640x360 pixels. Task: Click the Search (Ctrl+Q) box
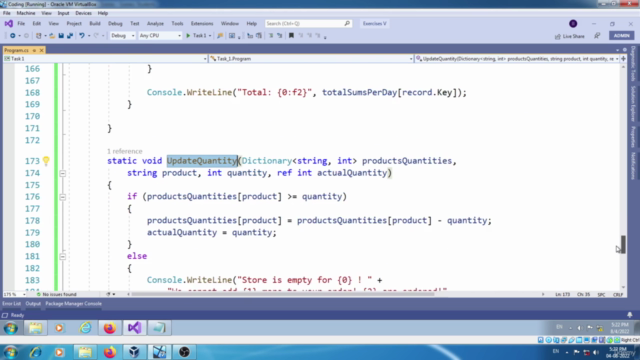pos(308,24)
